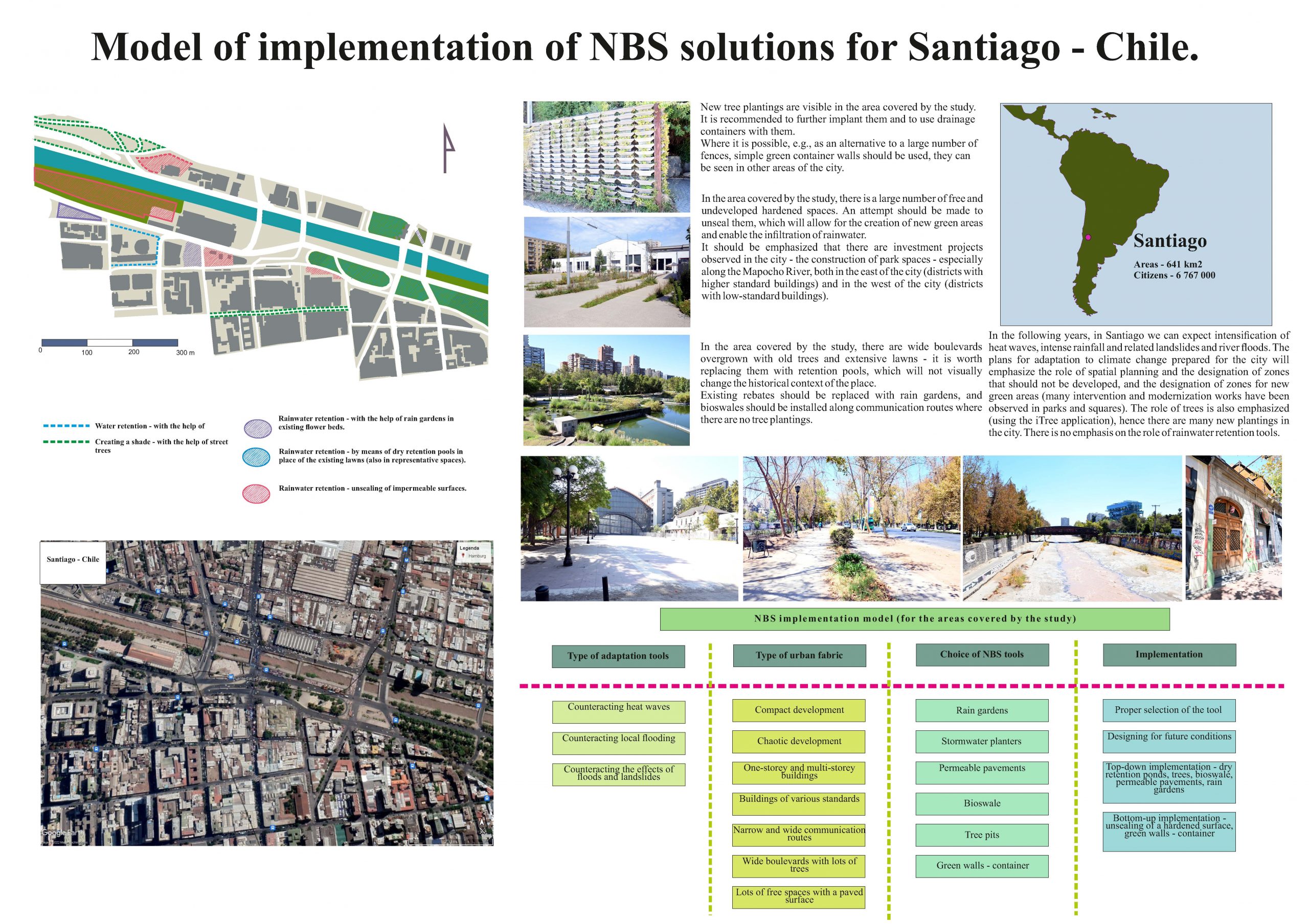The width and height of the screenshot is (1309, 924).
Task: Click the 'Top-down implementation' box
Action: pyautogui.click(x=1169, y=782)
